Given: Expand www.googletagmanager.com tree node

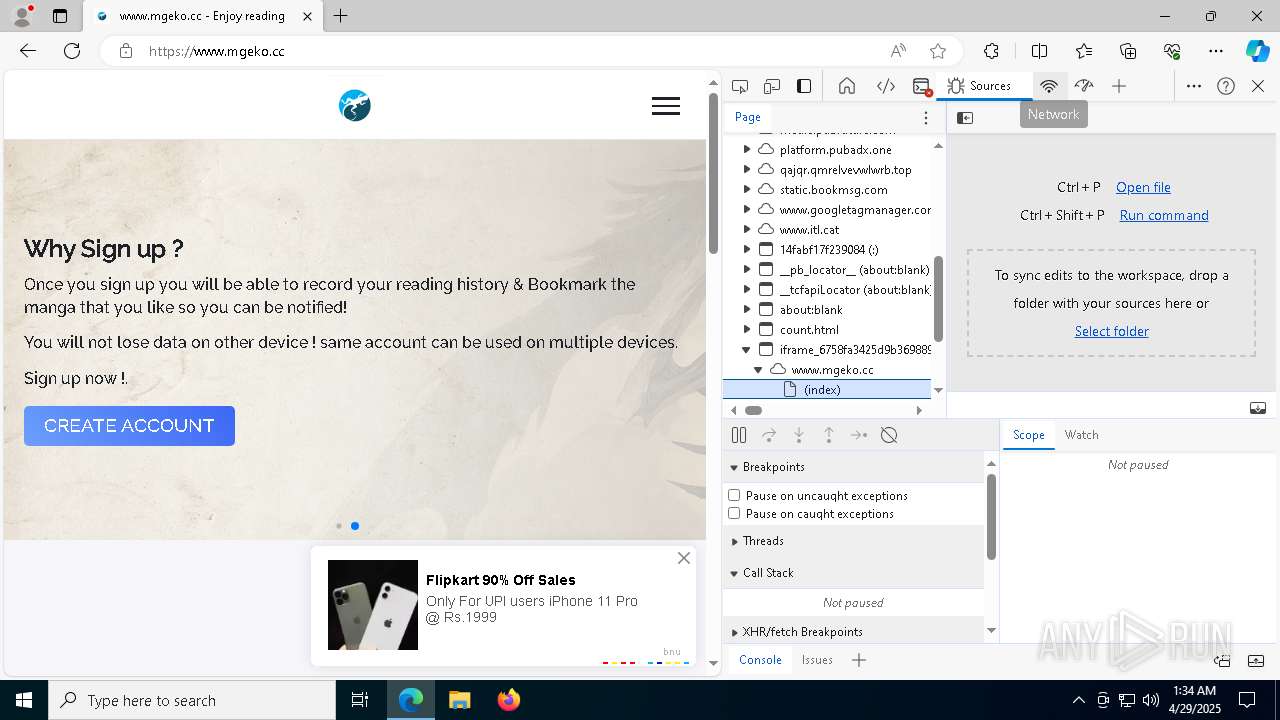Looking at the screenshot, I should coord(747,209).
